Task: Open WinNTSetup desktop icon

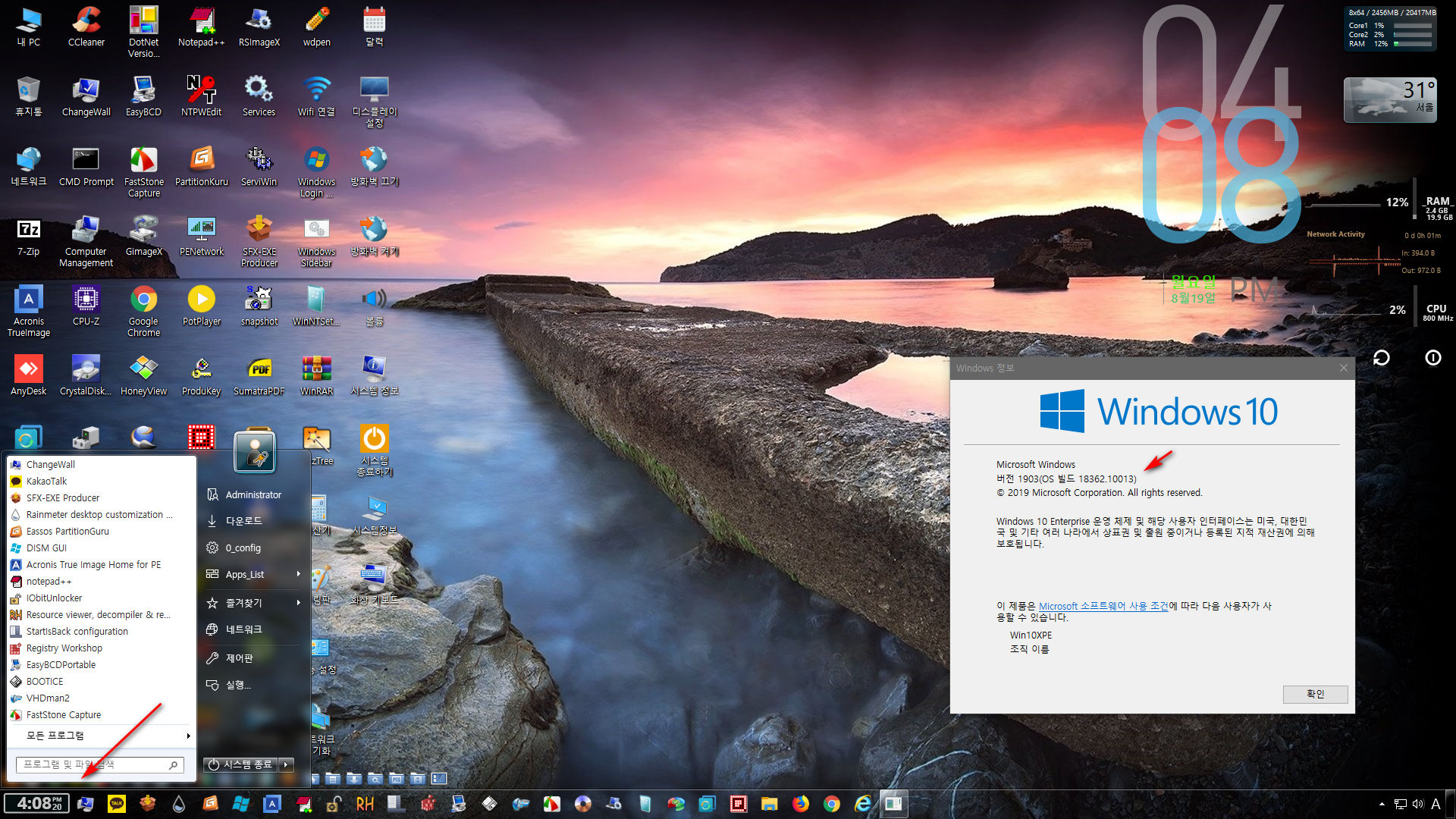Action: click(x=316, y=306)
